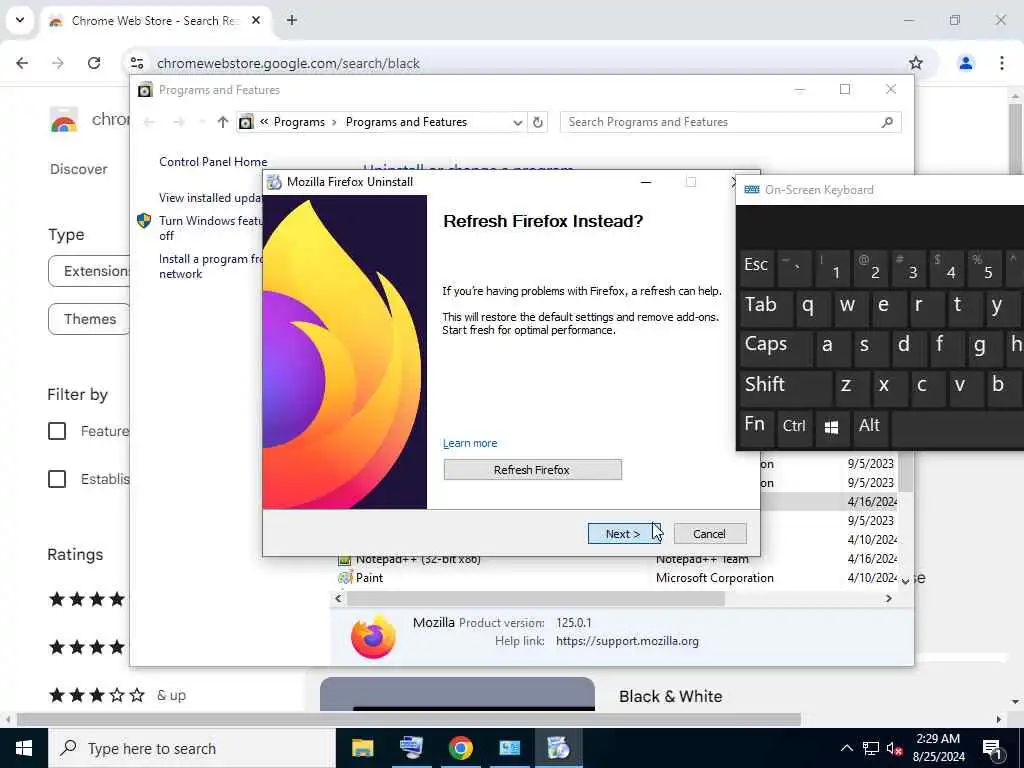Open Google Chrome from the taskbar
The width and height of the screenshot is (1024, 768).
460,748
